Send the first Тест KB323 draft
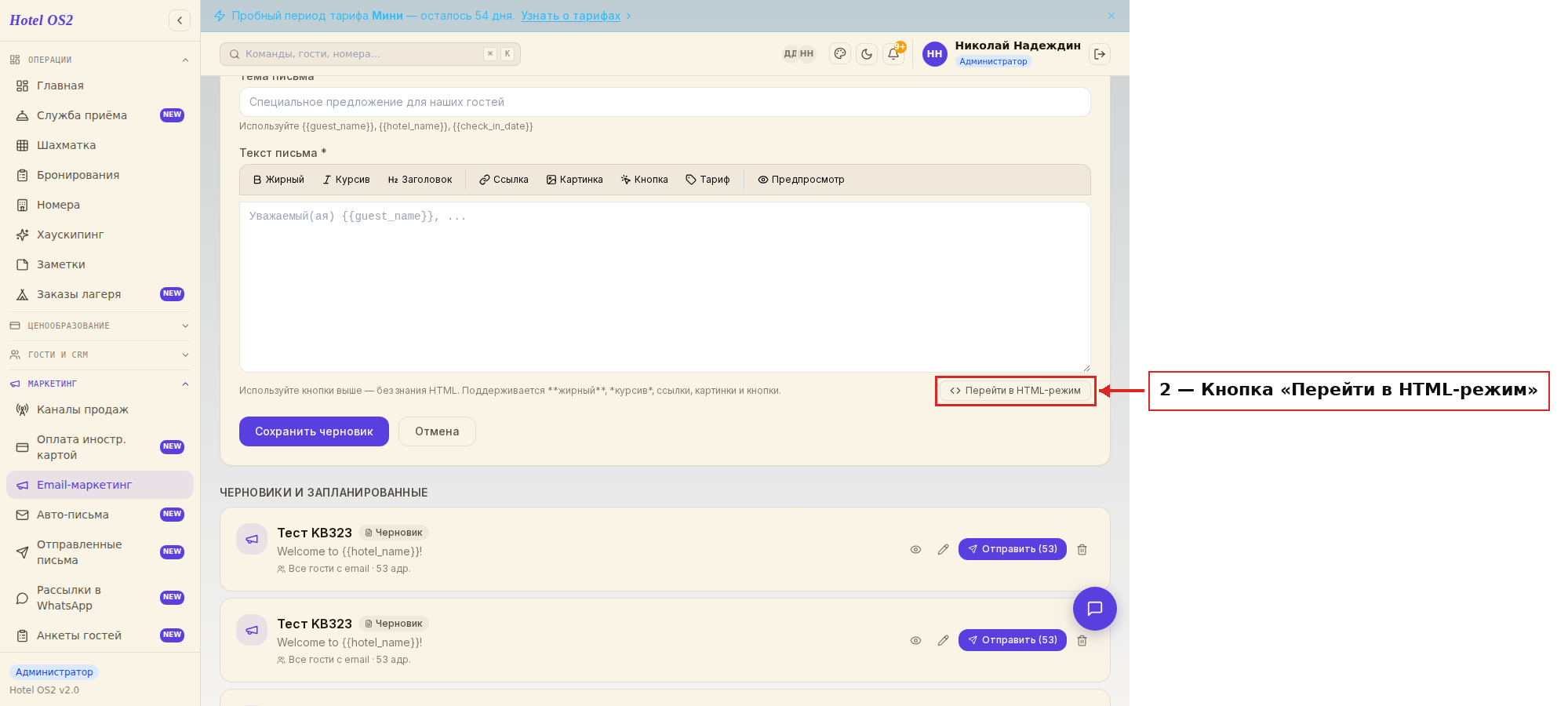 tap(1012, 549)
